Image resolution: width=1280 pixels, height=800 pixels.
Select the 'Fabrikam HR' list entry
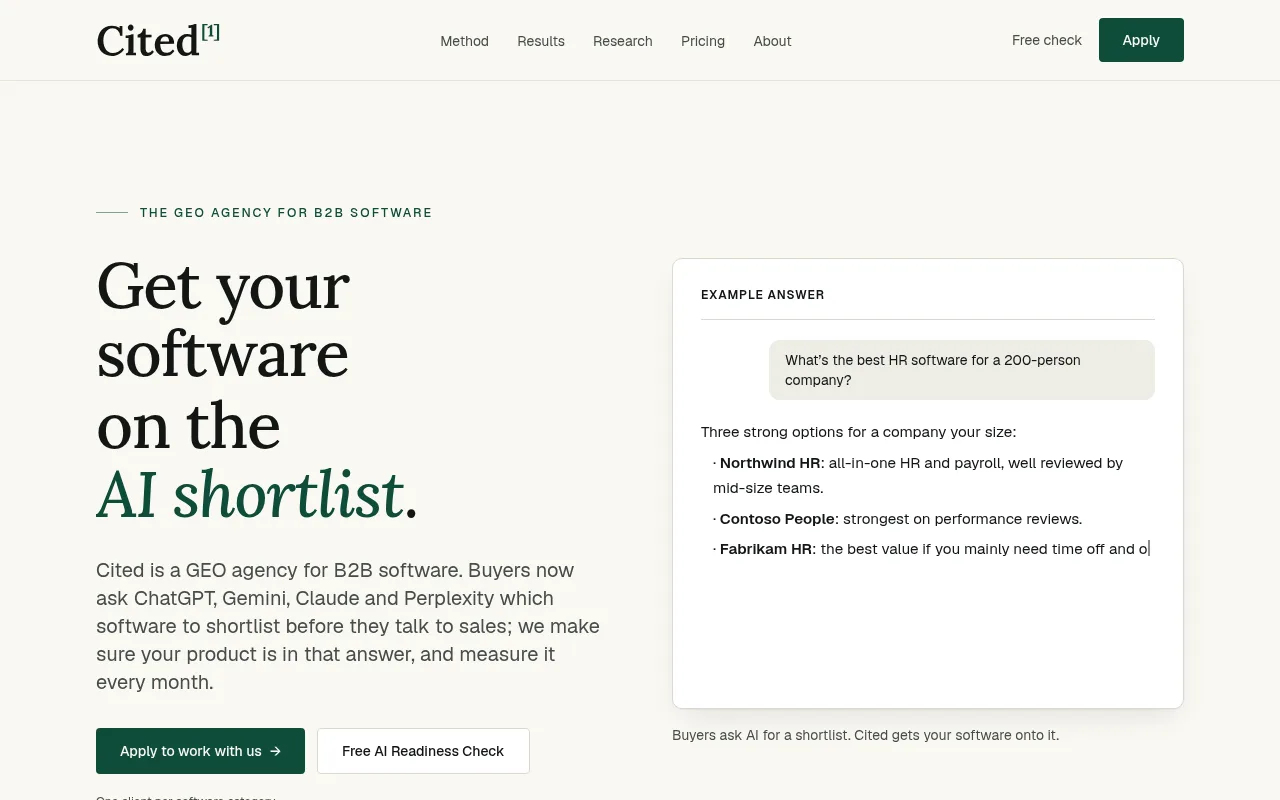tap(932, 549)
